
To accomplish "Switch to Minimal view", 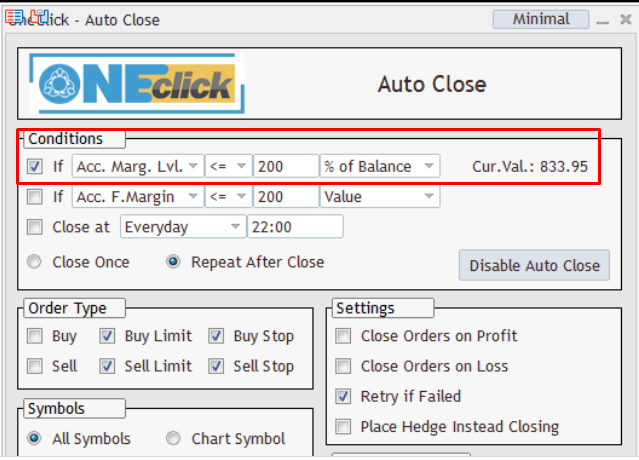I will [541, 19].
